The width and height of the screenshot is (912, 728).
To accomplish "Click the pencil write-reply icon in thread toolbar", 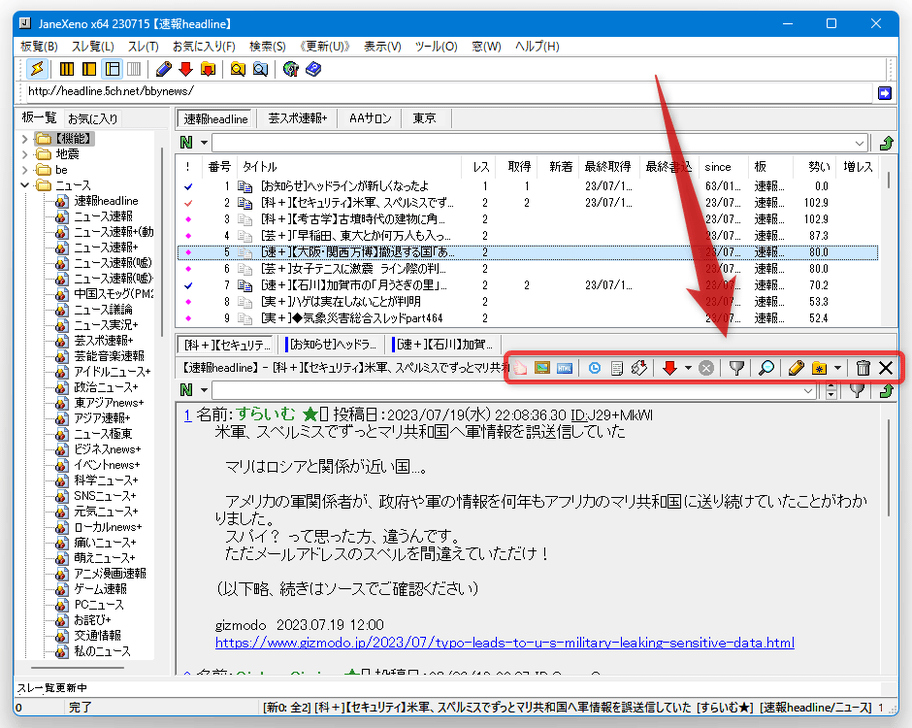I will click(796, 367).
